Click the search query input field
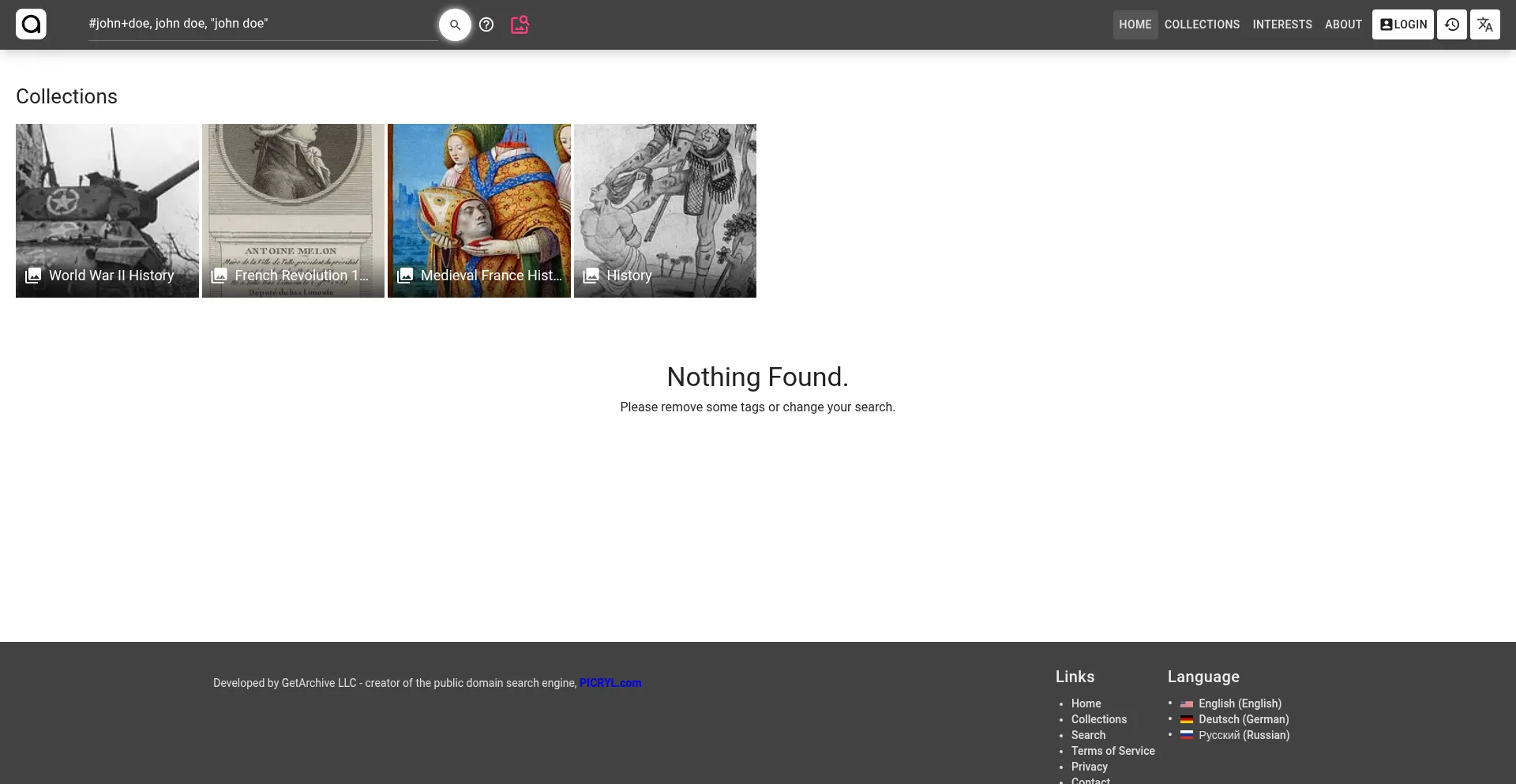 261,24
